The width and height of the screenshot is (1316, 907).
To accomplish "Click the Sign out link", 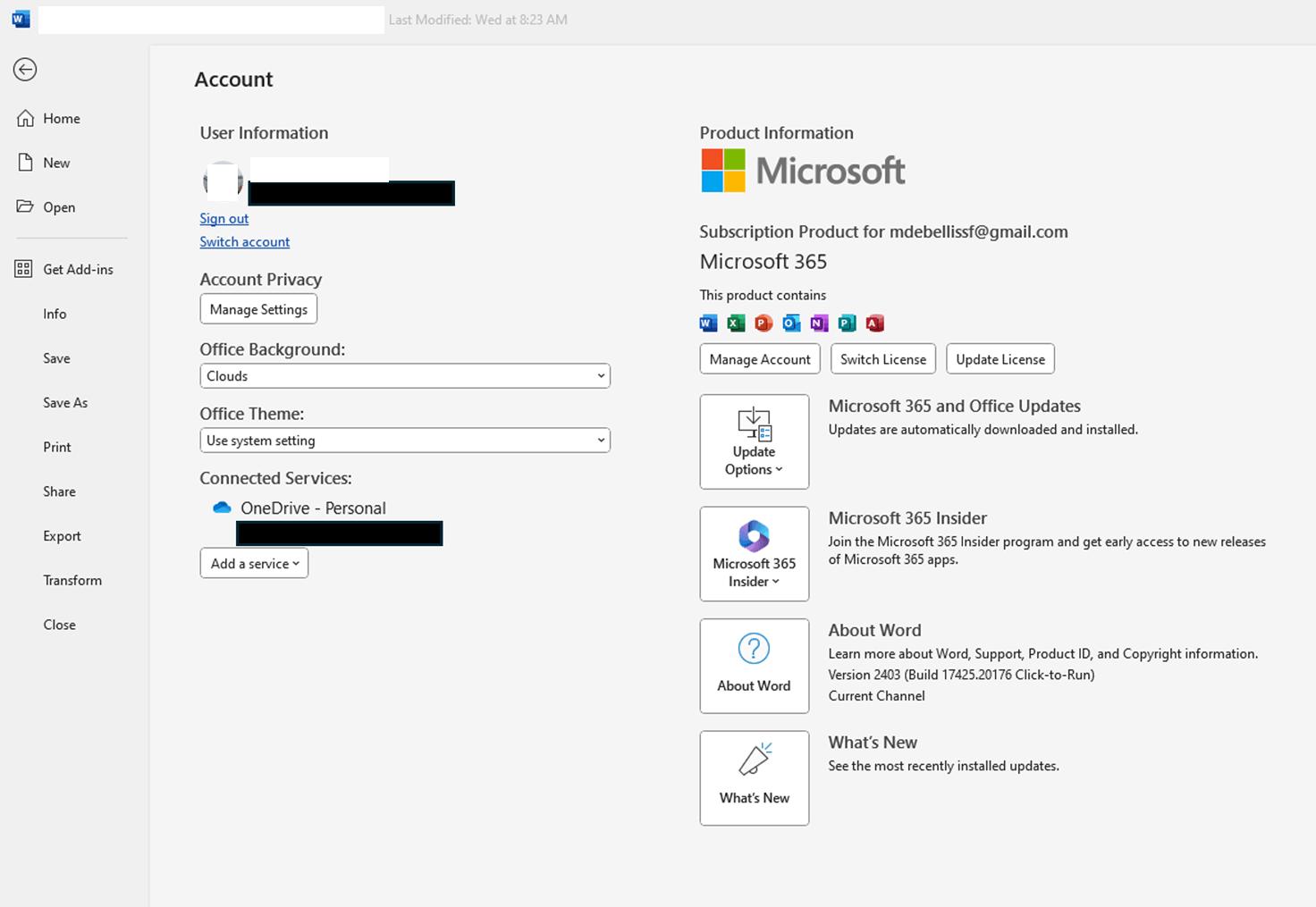I will click(x=224, y=218).
